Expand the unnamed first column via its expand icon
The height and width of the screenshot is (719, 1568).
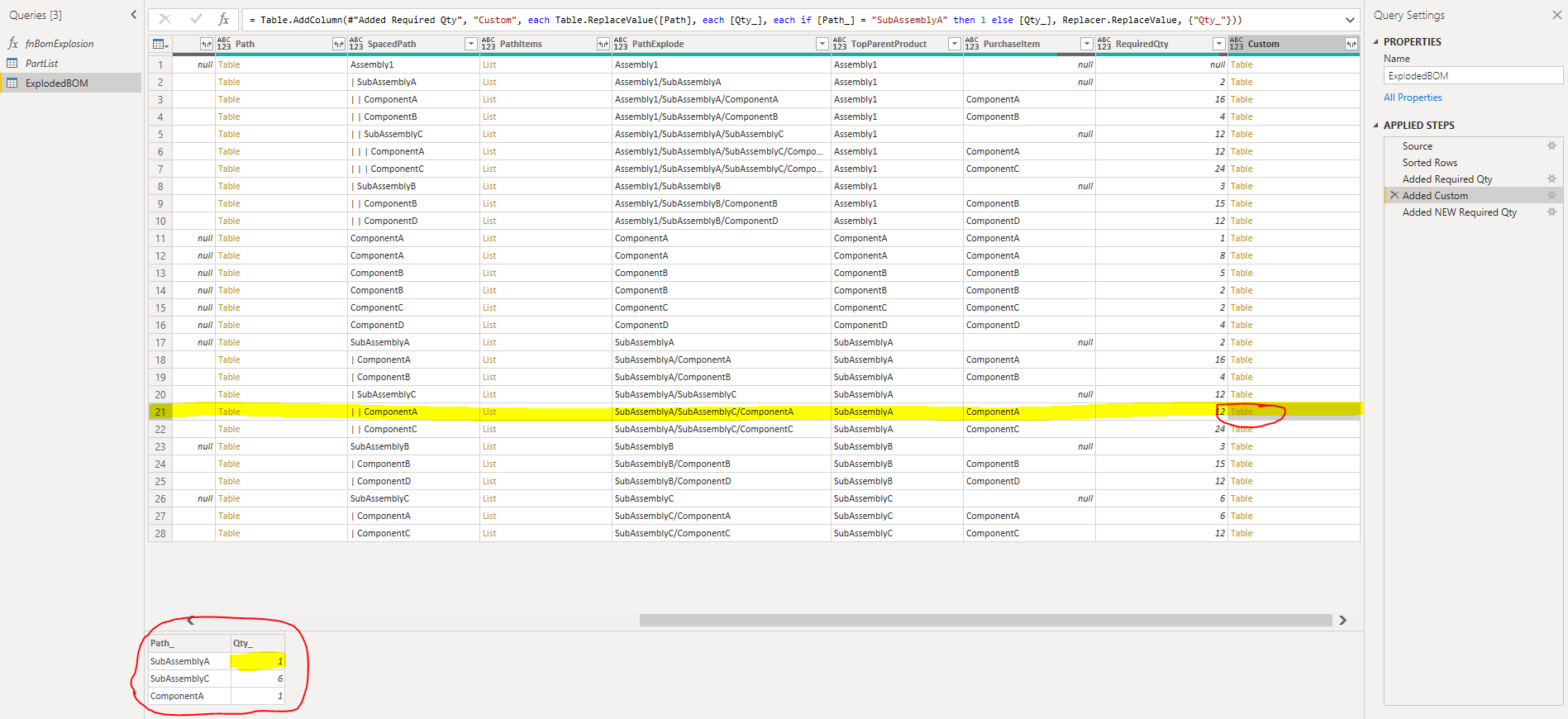click(x=207, y=44)
